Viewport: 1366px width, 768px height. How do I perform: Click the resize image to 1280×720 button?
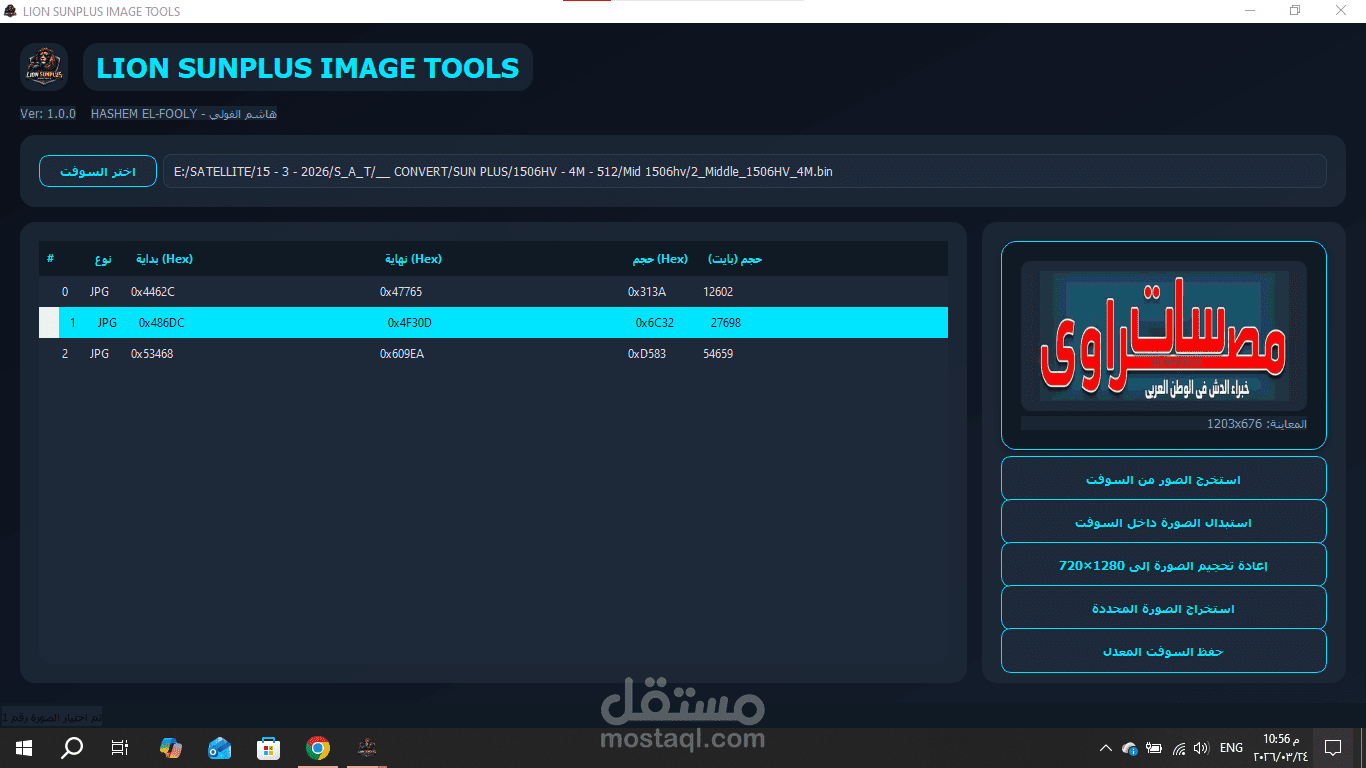click(1163, 566)
